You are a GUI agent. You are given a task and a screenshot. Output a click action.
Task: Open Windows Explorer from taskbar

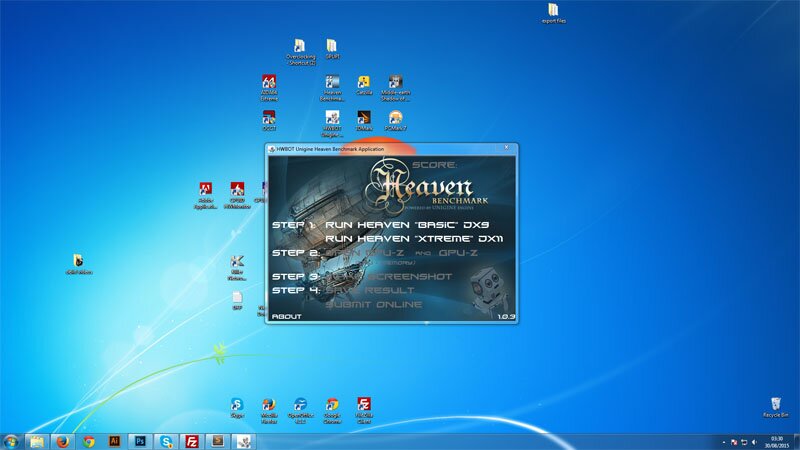(37, 441)
